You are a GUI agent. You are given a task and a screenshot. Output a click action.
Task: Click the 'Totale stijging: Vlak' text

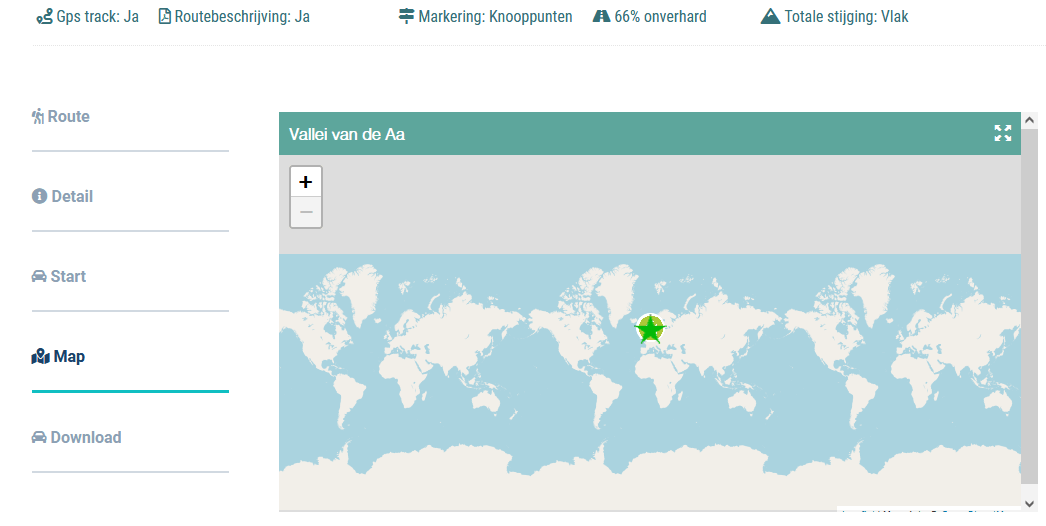pyautogui.click(x=846, y=17)
